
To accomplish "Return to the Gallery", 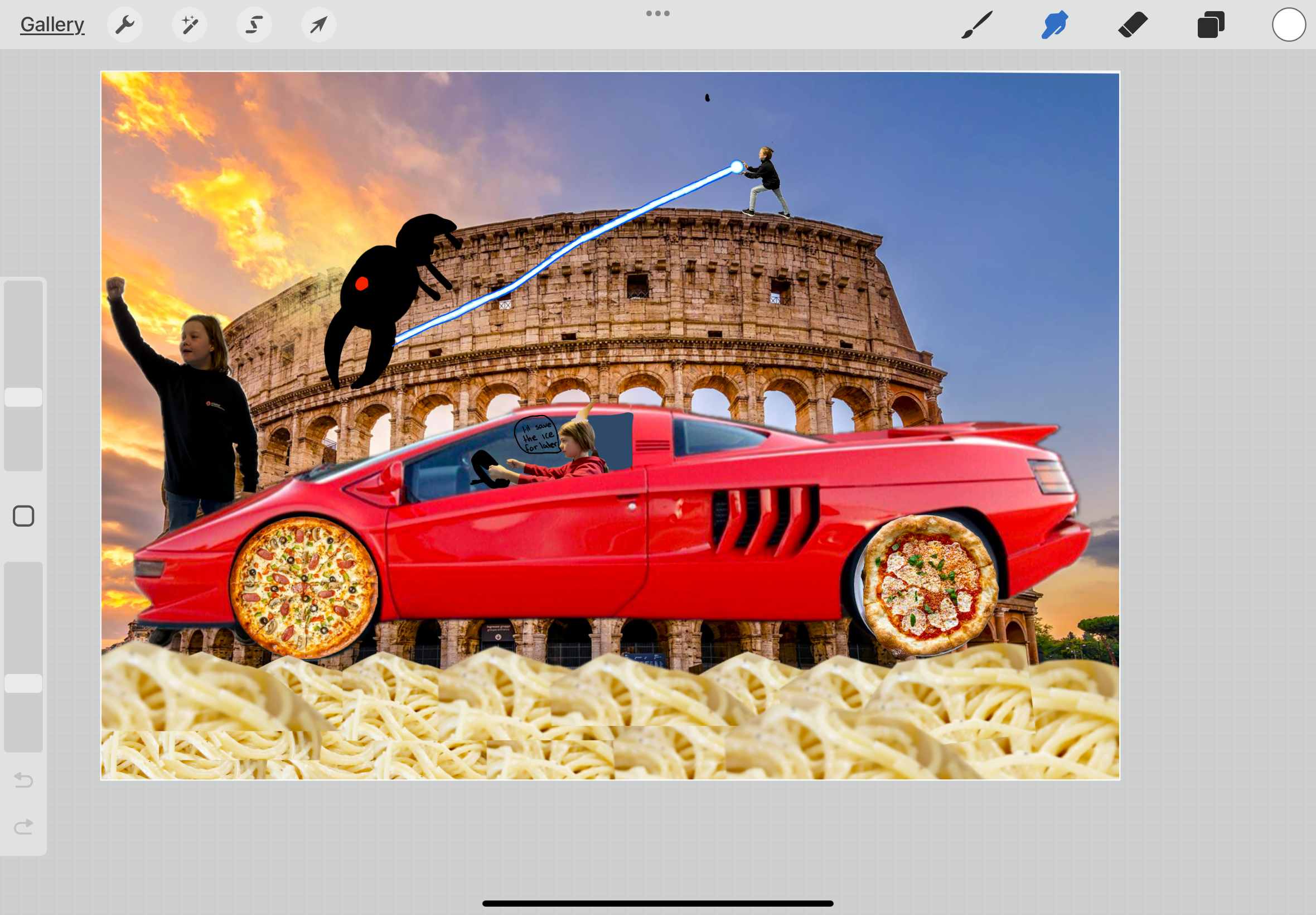I will (x=52, y=25).
